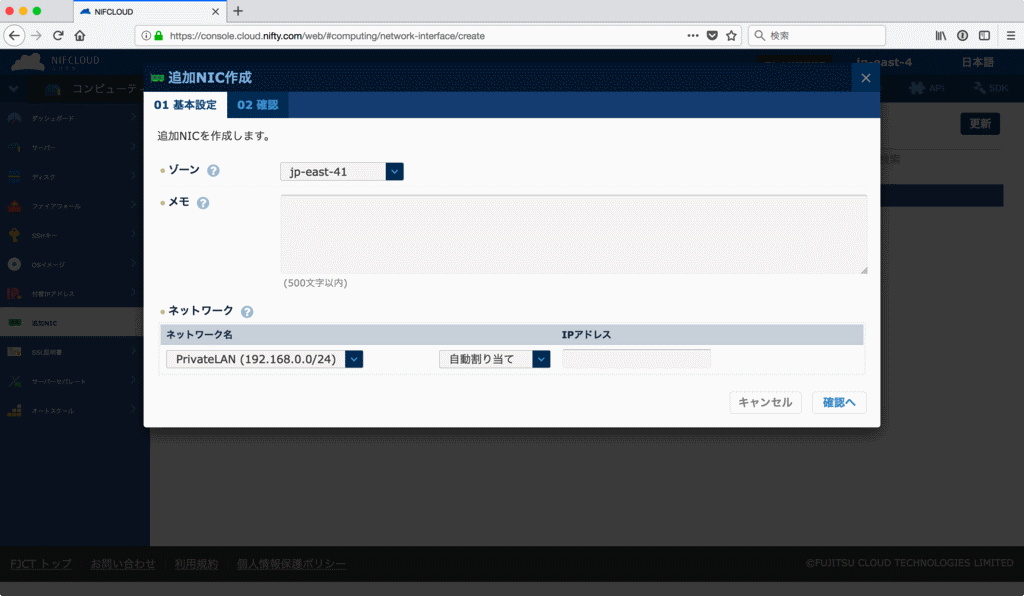1024x596 pixels.
Task: Open the 日本語 language menu
Action: [978, 62]
